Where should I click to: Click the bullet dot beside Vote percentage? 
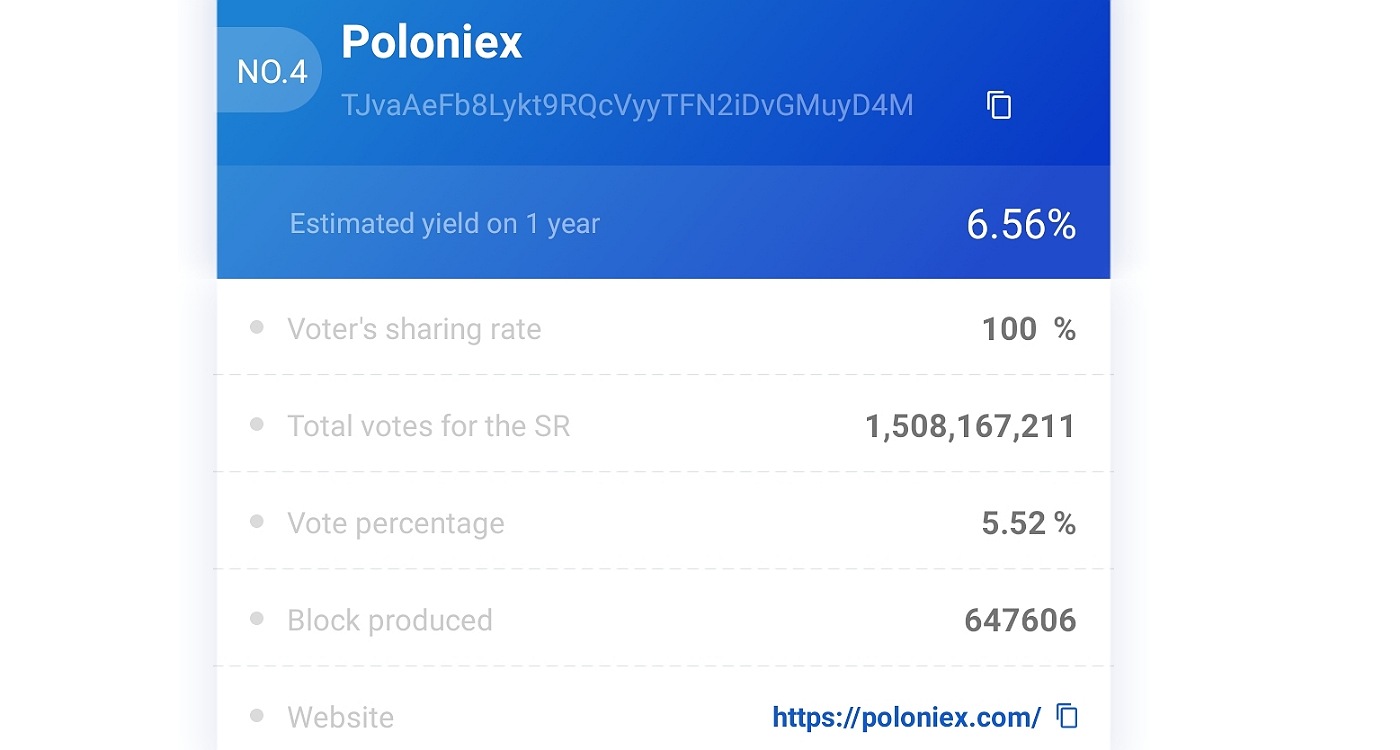pyautogui.click(x=257, y=521)
